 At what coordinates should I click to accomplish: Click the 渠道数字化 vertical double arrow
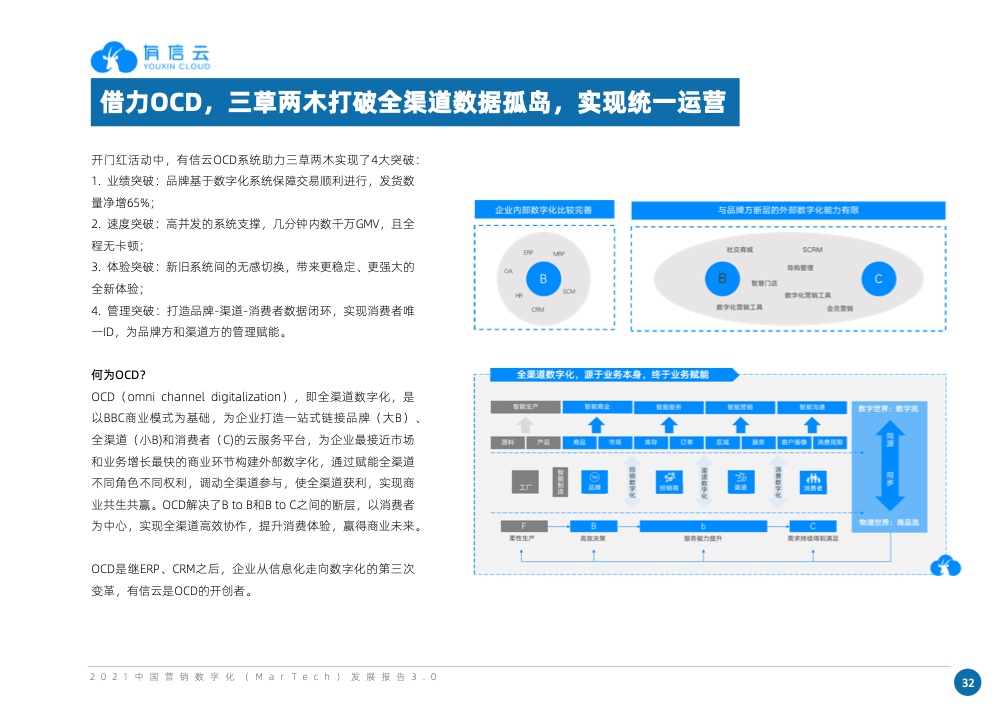(704, 482)
